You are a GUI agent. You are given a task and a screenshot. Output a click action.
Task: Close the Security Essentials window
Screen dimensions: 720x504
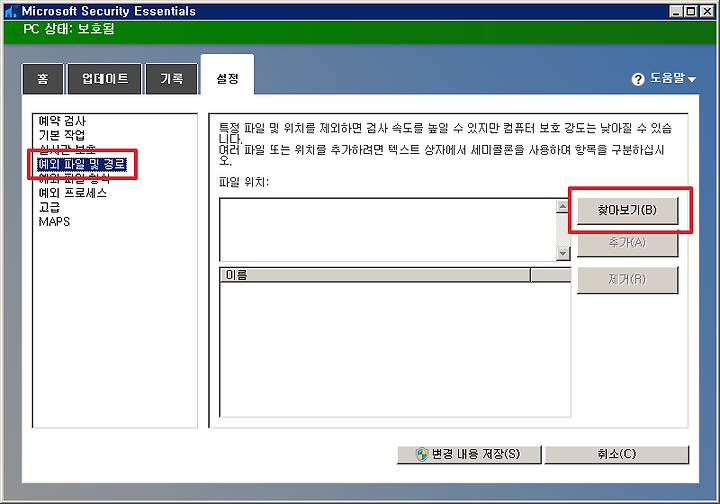pyautogui.click(x=707, y=11)
